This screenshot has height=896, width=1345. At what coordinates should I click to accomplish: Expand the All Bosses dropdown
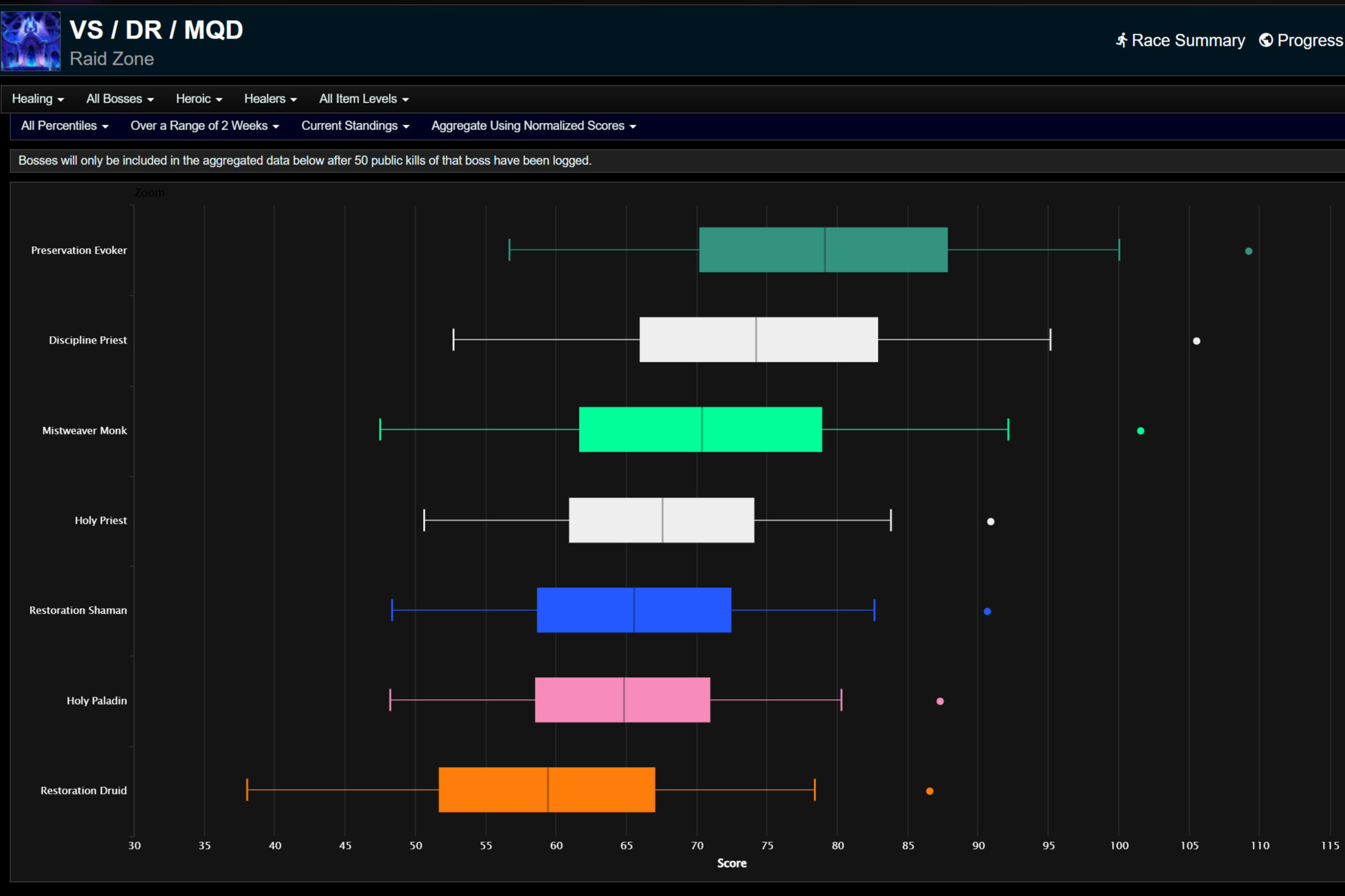120,99
